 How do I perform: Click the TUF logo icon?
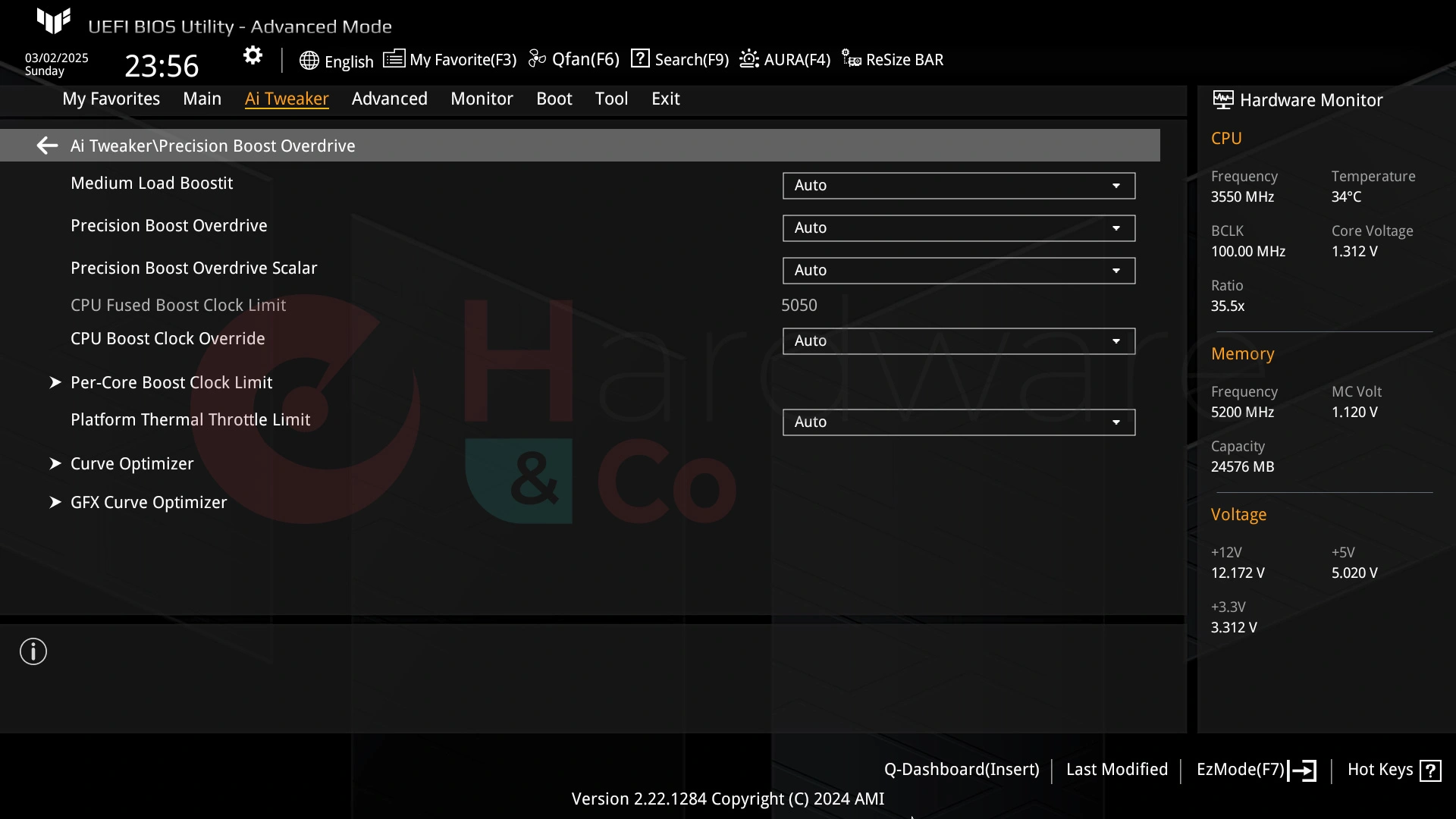pos(54,21)
